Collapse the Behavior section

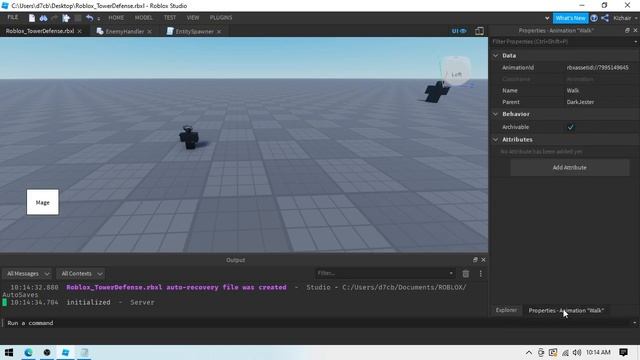pyautogui.click(x=496, y=114)
